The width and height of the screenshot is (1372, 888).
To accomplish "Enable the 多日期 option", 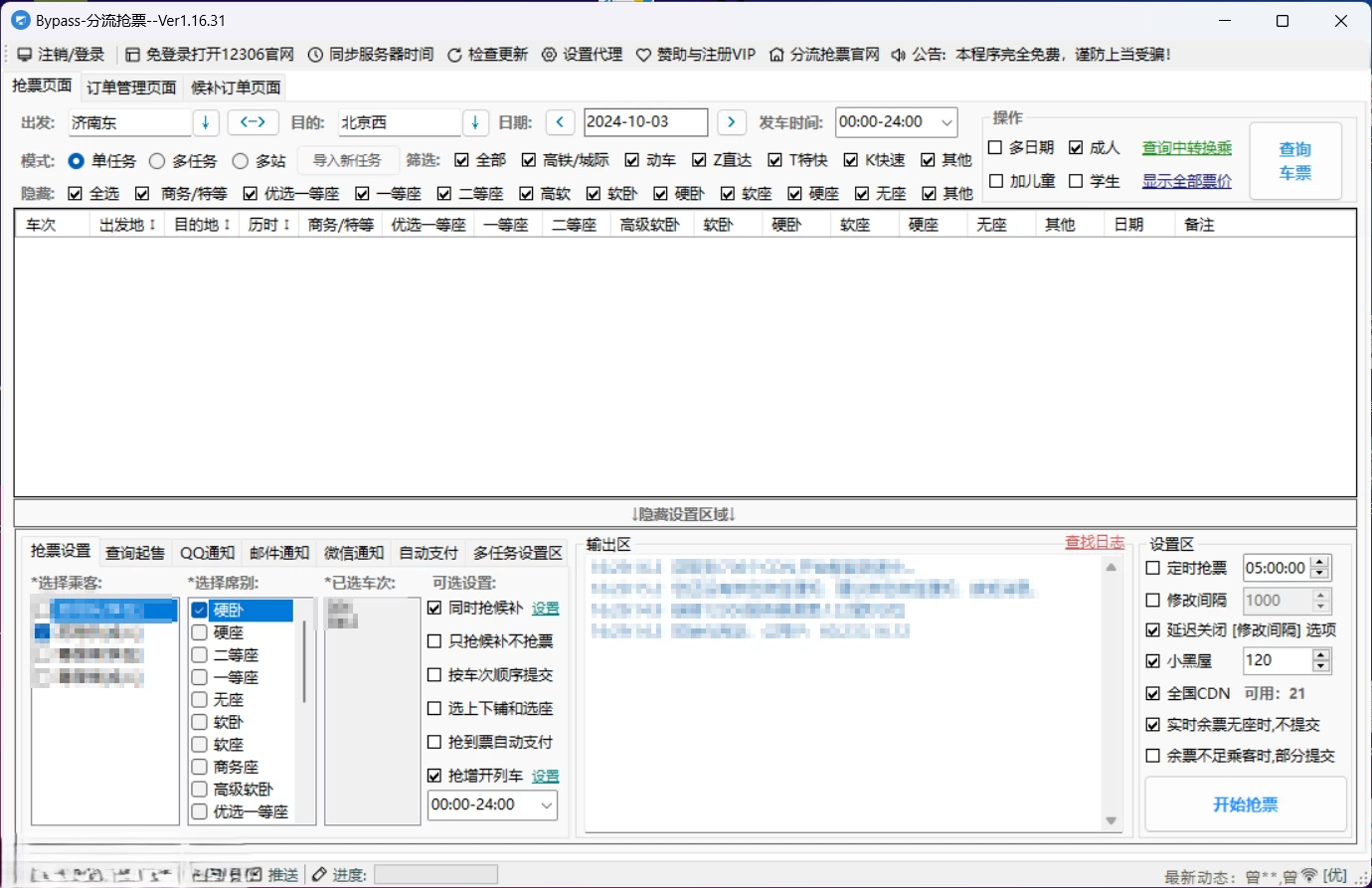I will pos(995,148).
